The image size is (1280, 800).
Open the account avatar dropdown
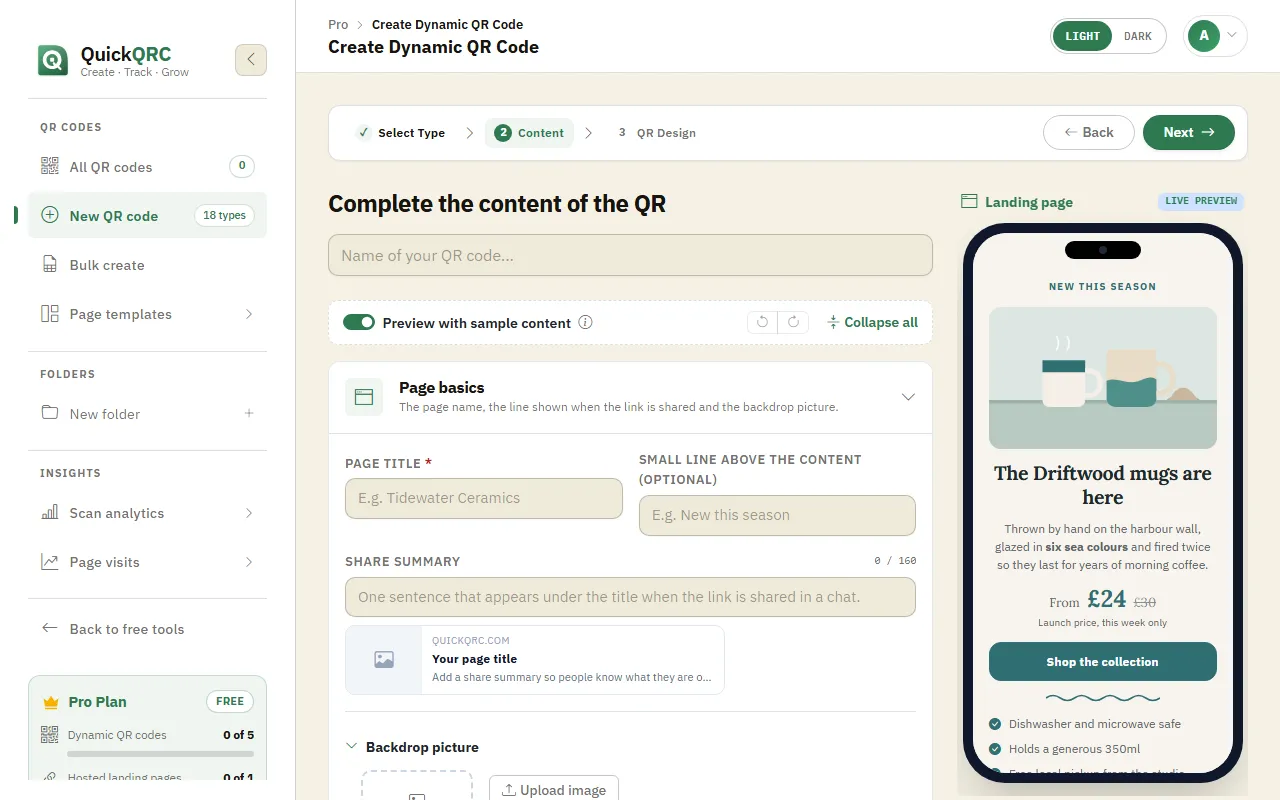tap(1215, 36)
